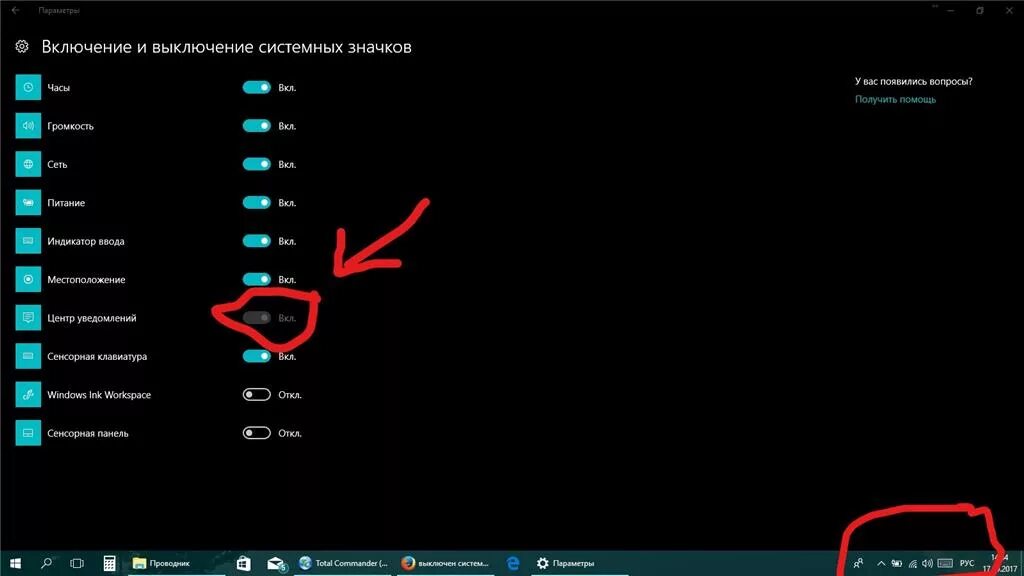
Task: Switch off Индикатор ввода toggle
Action: (257, 241)
